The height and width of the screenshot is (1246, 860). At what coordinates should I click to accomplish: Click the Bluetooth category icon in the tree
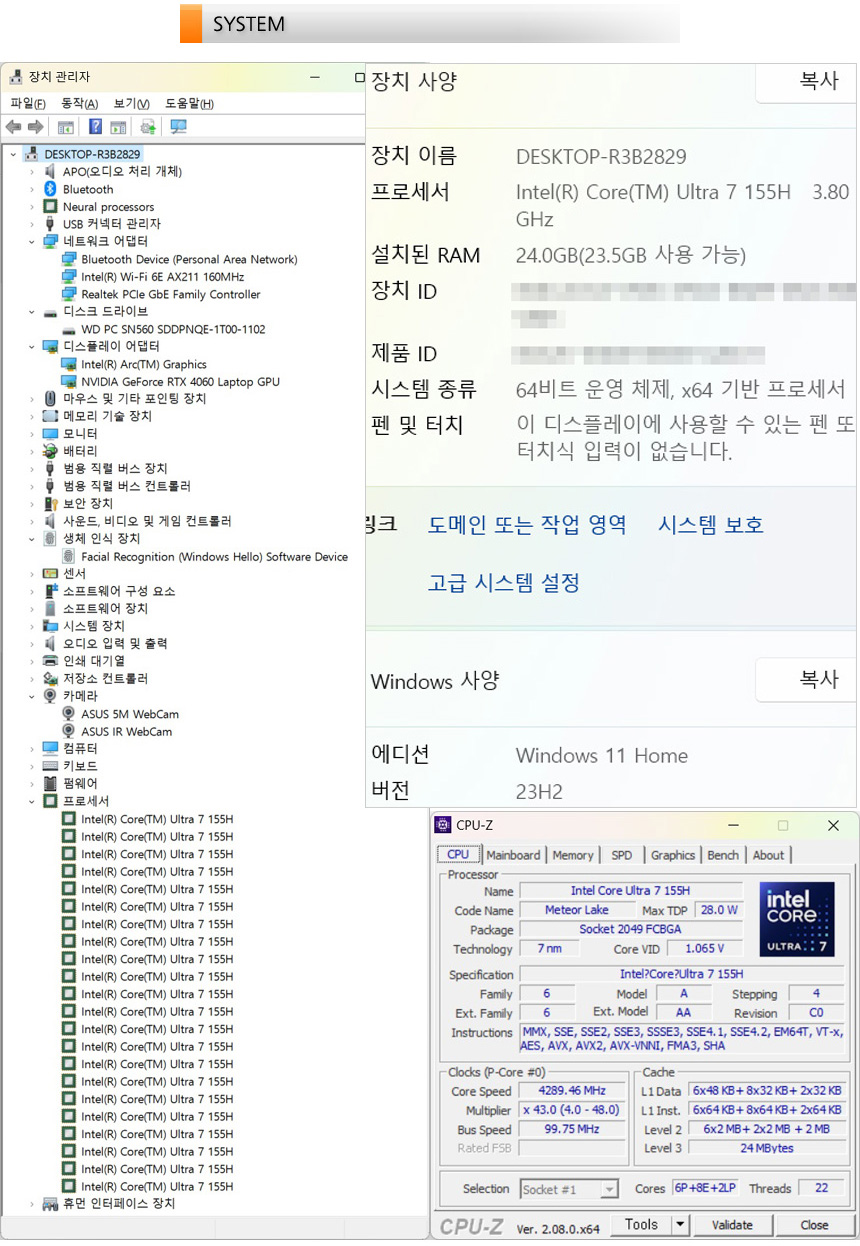pyautogui.click(x=51, y=189)
